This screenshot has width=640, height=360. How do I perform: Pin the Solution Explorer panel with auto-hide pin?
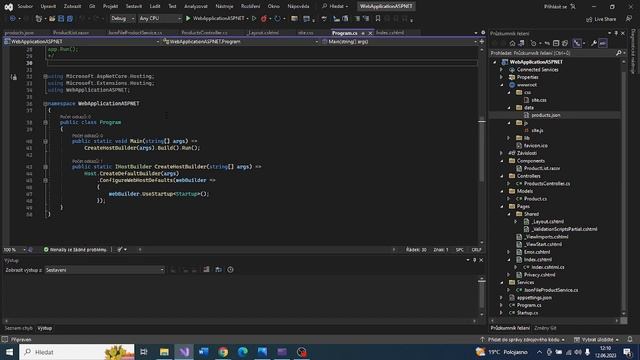coord(616,33)
